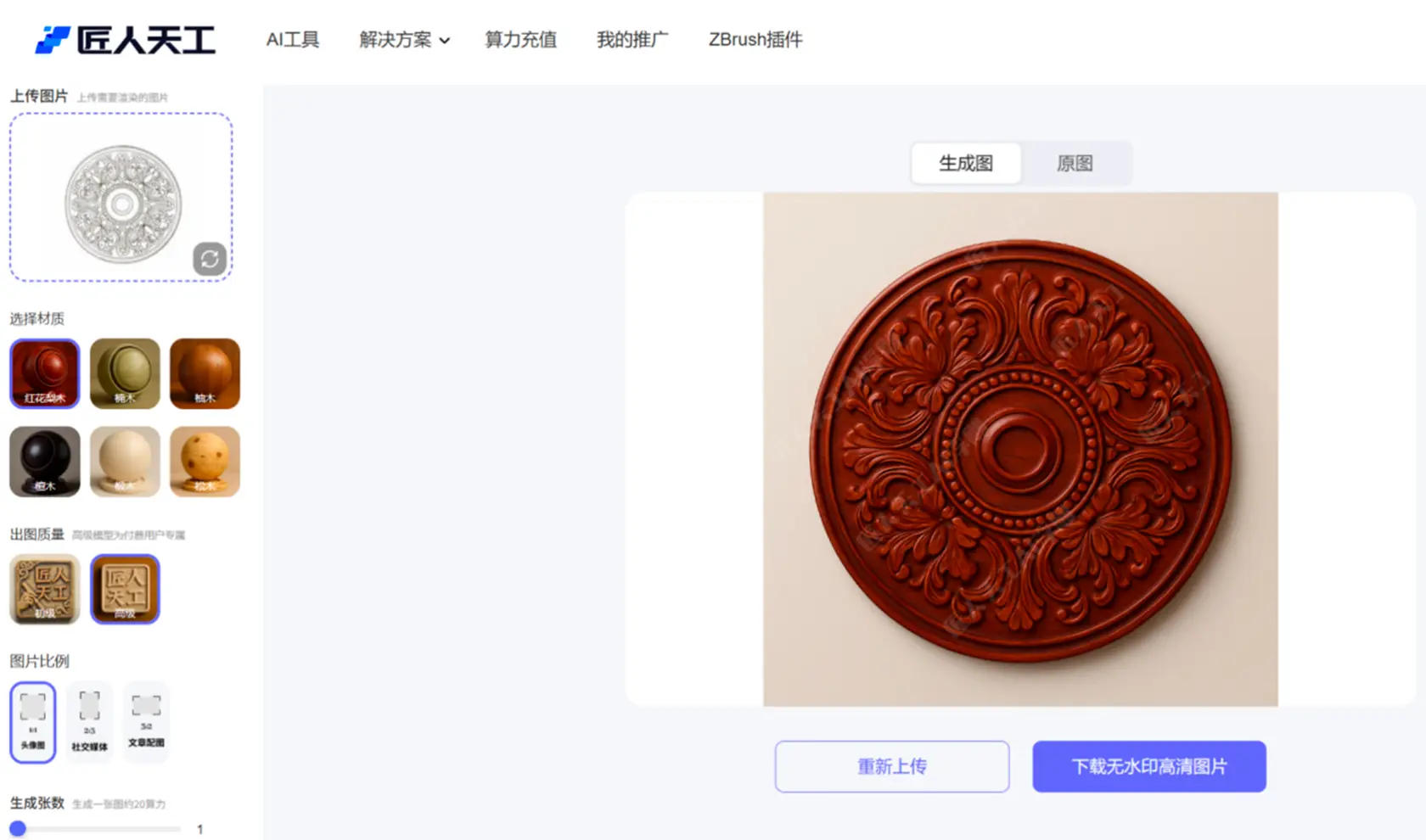
Task: Click the 重新上传 button
Action: (891, 766)
